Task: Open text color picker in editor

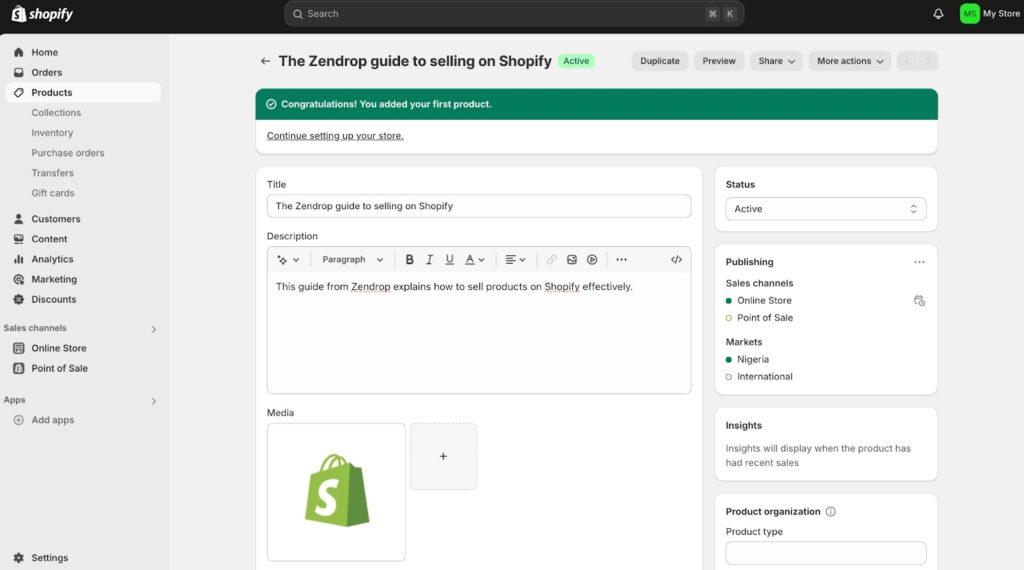Action: 475,259
